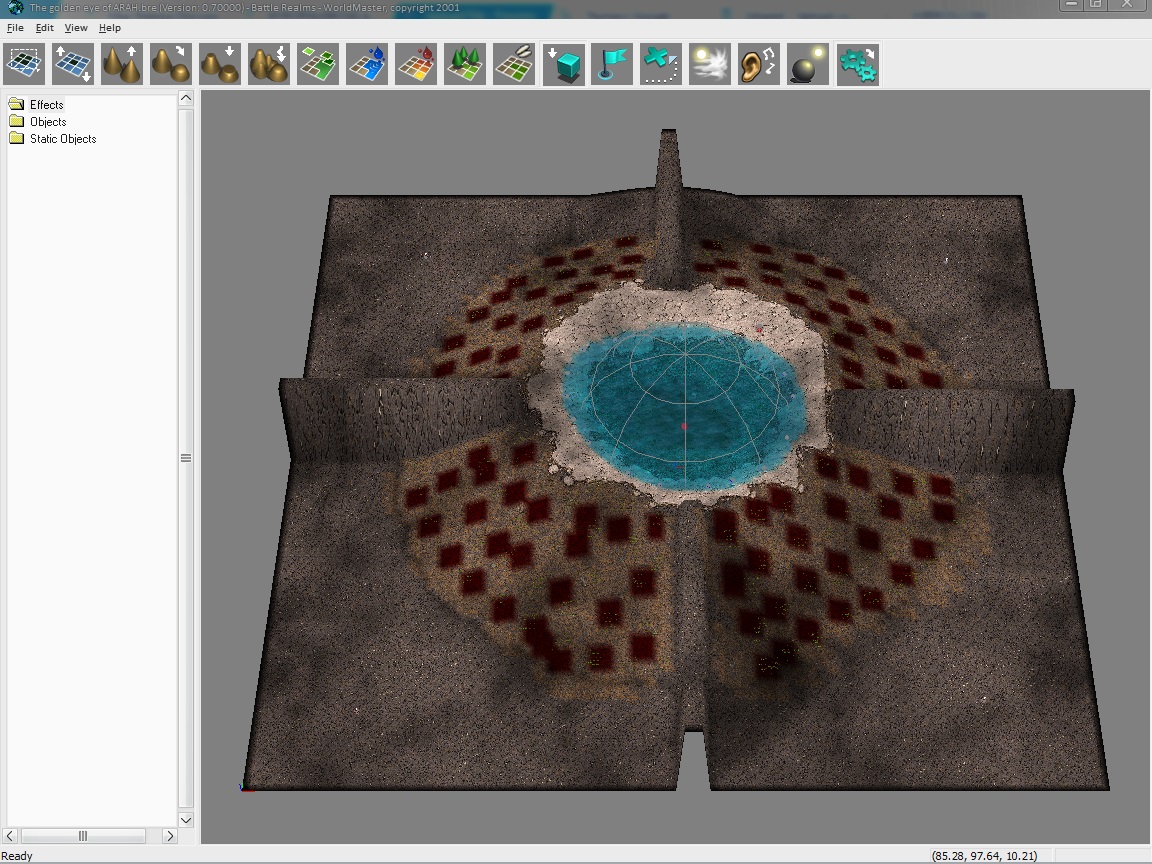Open the gears settings tool

point(857,64)
